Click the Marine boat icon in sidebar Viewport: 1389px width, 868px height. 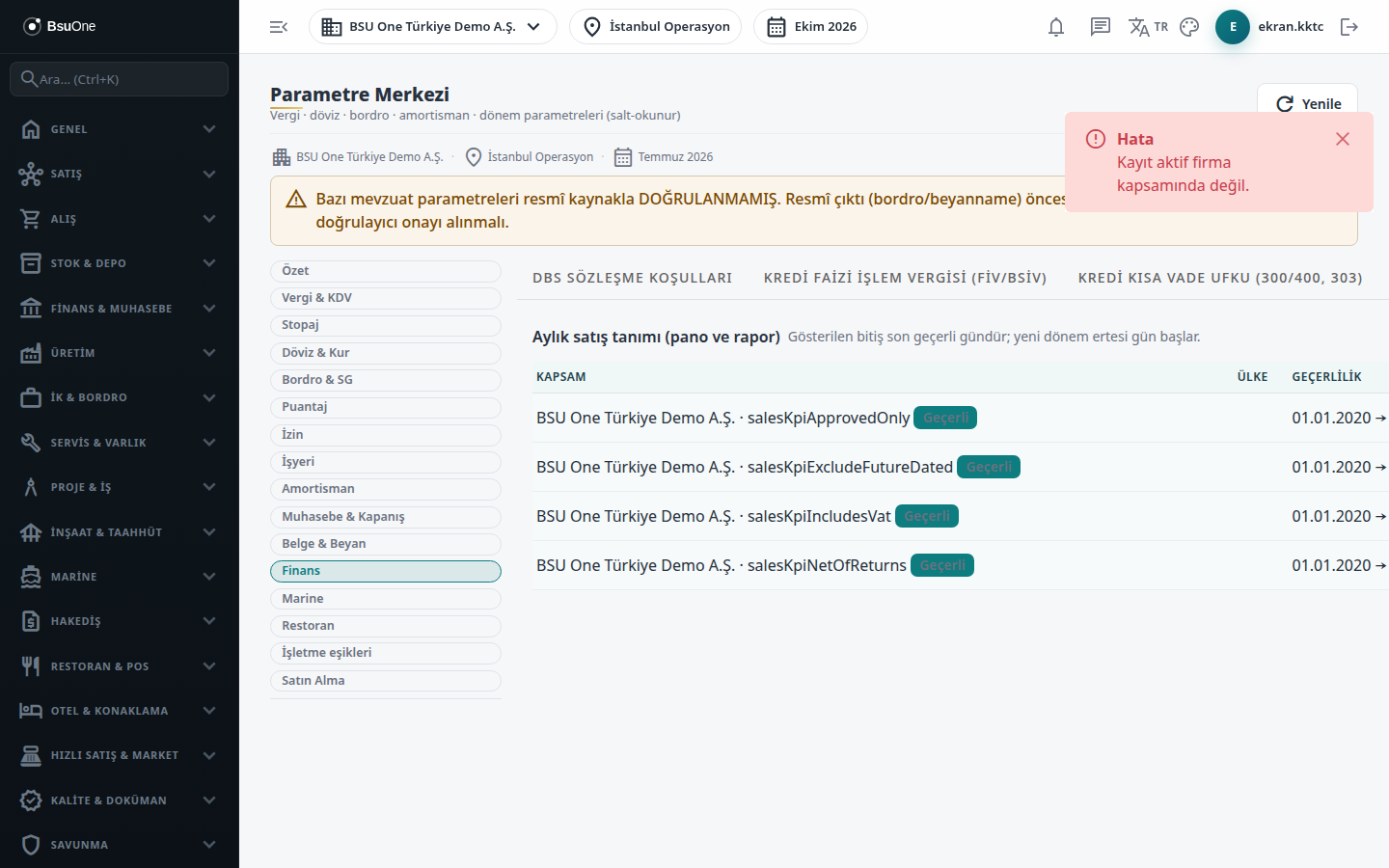pyautogui.click(x=31, y=577)
